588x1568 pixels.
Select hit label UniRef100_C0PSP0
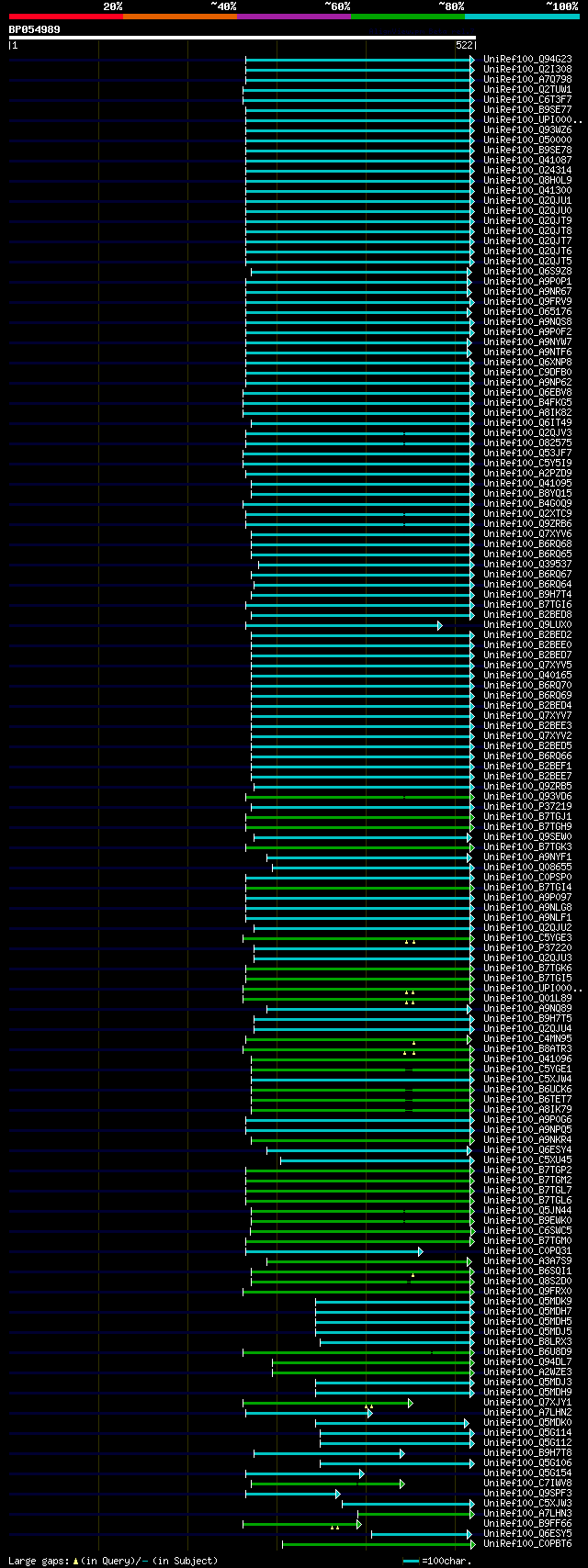point(527,878)
